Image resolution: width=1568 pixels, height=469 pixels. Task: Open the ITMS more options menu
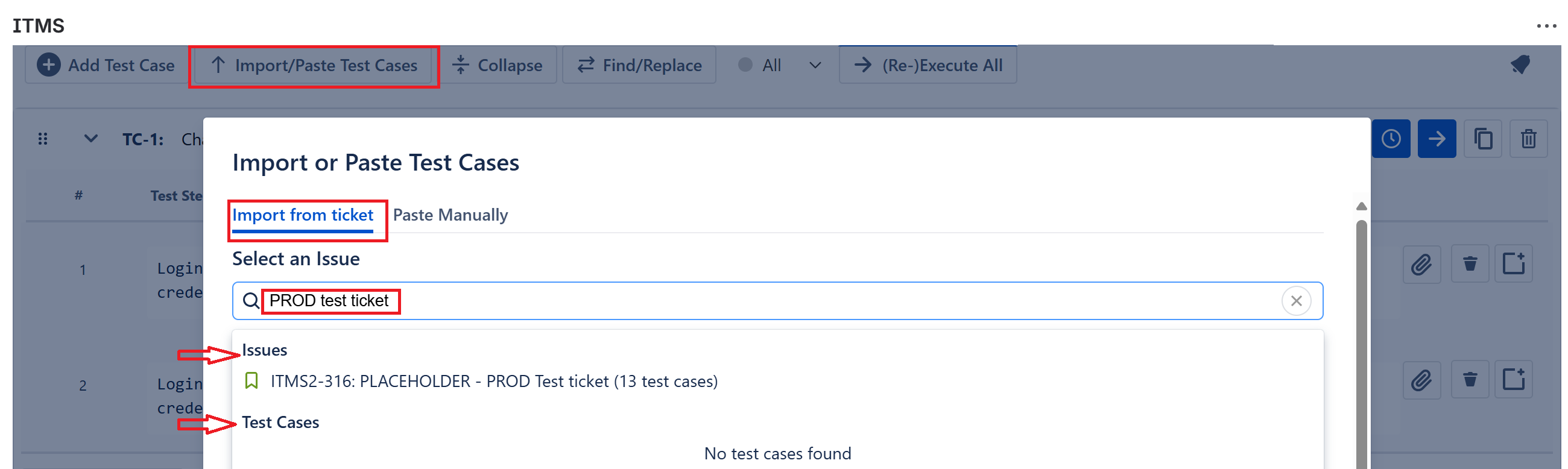1546,25
